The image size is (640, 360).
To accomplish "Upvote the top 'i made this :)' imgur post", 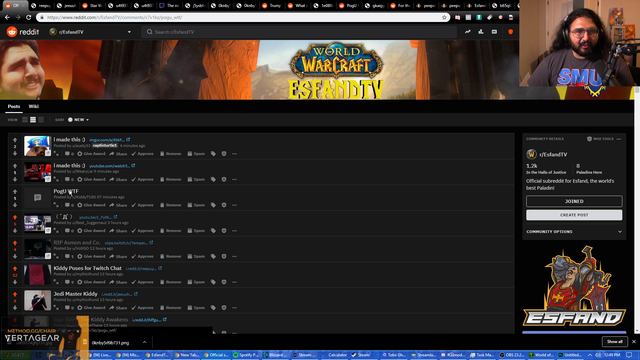I will coord(15,140).
